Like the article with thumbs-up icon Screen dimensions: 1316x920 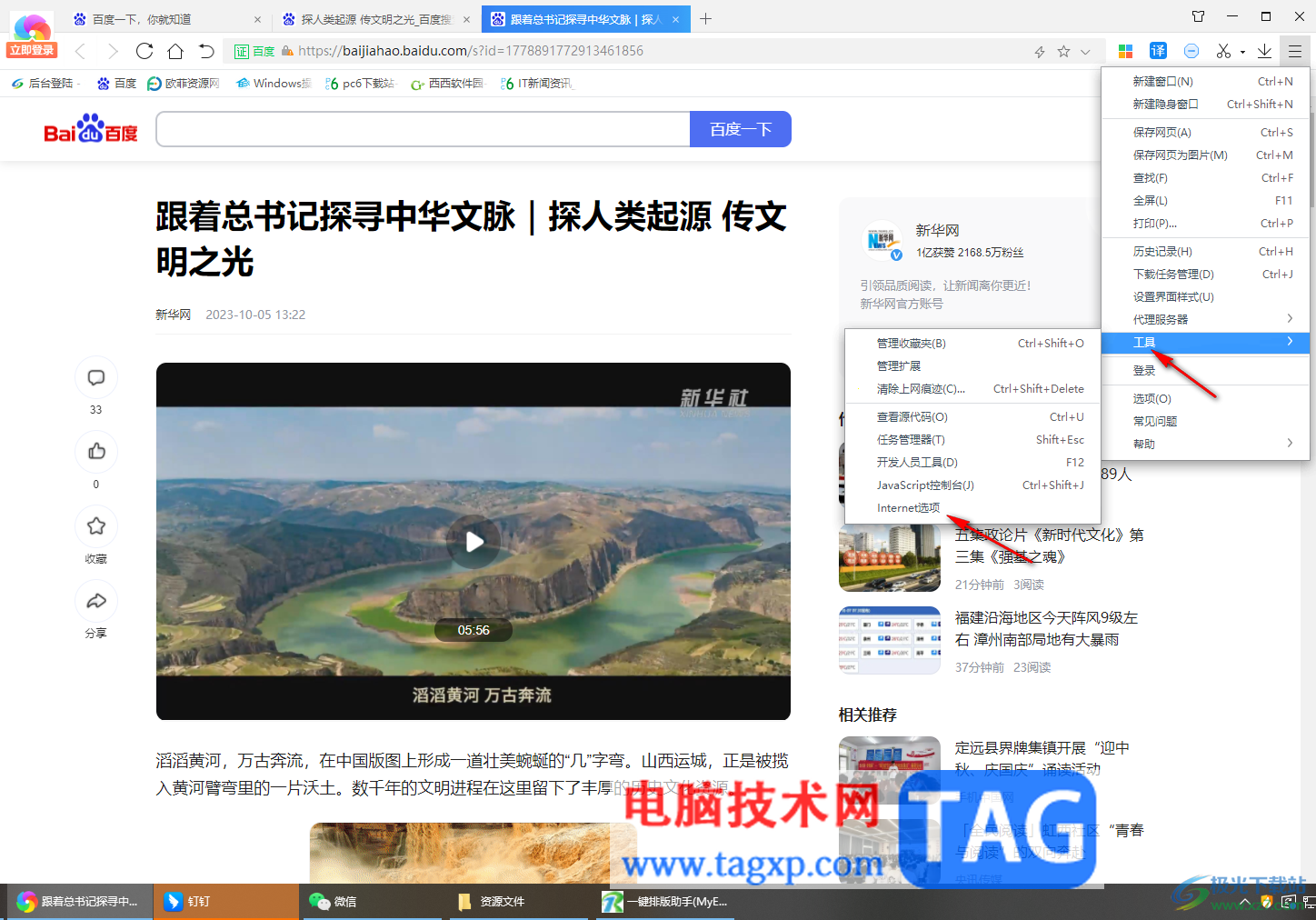pyautogui.click(x=96, y=452)
